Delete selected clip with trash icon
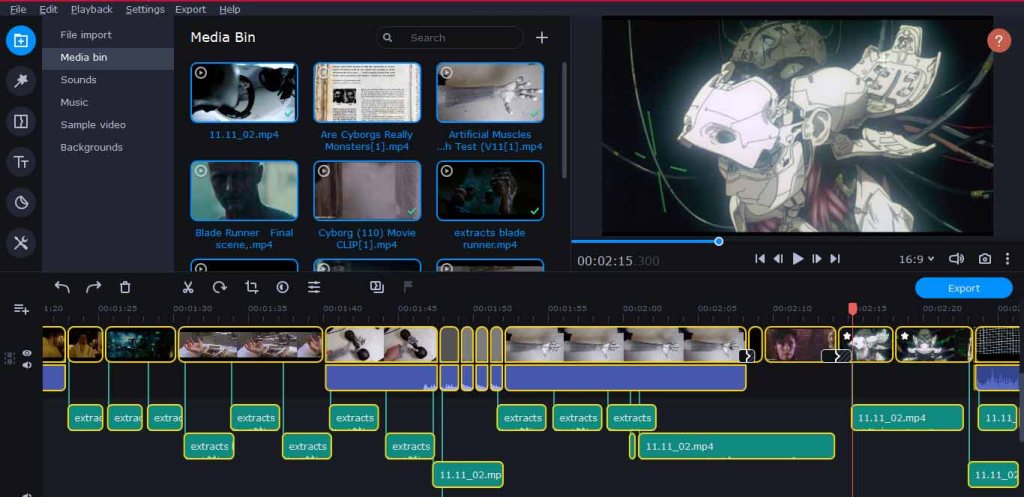The height and width of the screenshot is (497, 1024). point(125,287)
